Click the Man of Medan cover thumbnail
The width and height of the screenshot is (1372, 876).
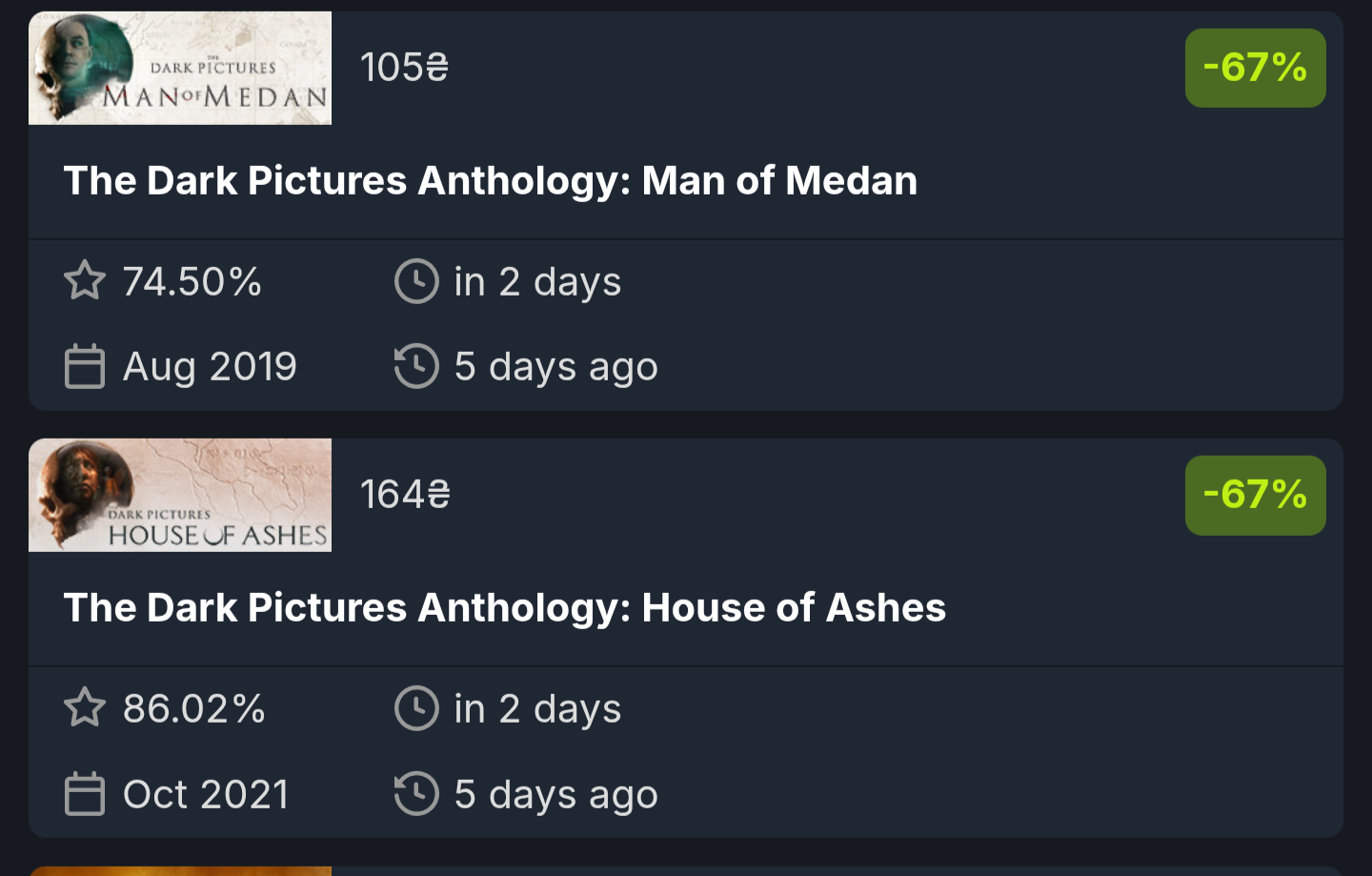click(x=180, y=68)
